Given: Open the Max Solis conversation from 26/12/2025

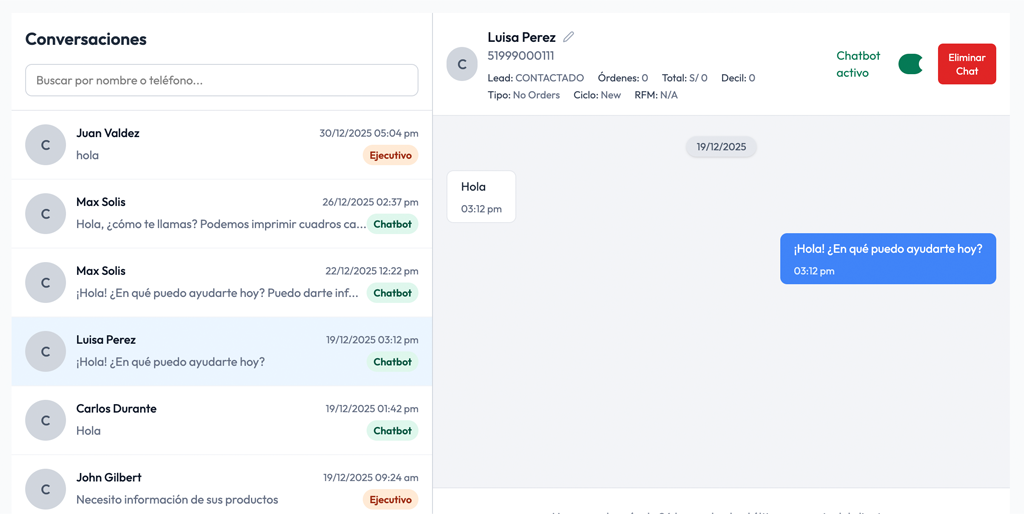Looking at the screenshot, I should pyautogui.click(x=220, y=213).
